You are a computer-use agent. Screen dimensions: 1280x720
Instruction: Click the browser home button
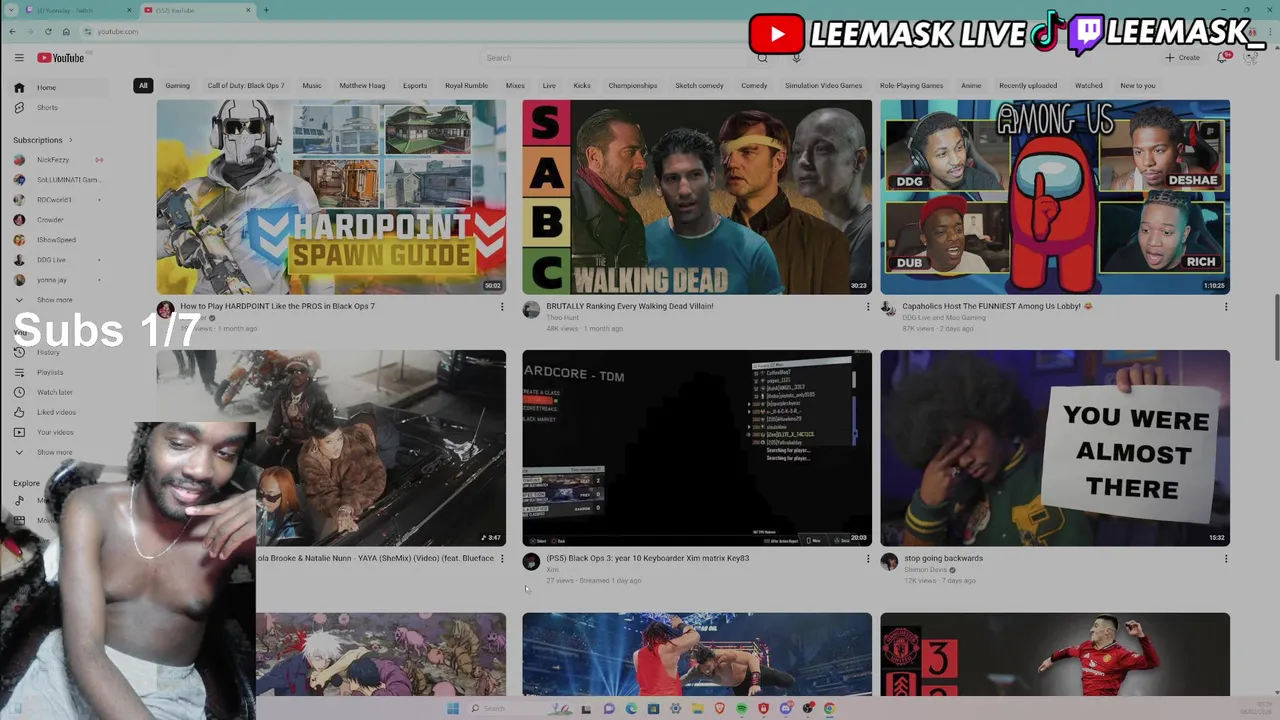click(65, 31)
